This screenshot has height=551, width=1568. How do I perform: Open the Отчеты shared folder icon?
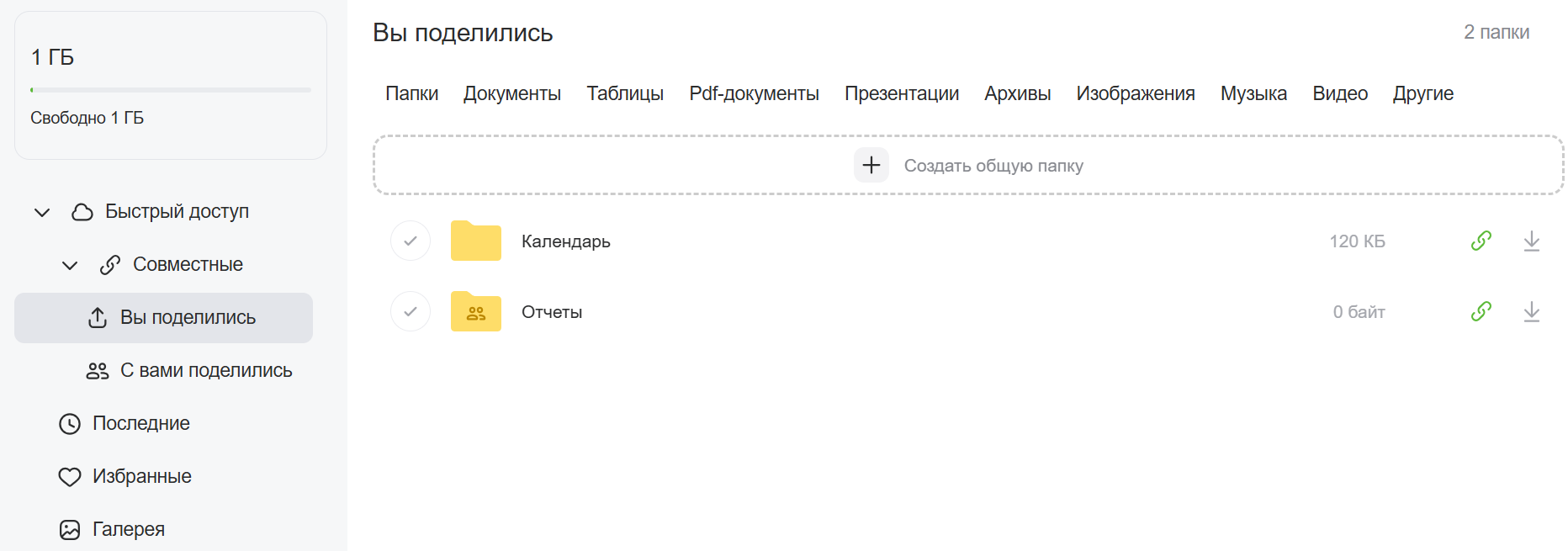(476, 312)
